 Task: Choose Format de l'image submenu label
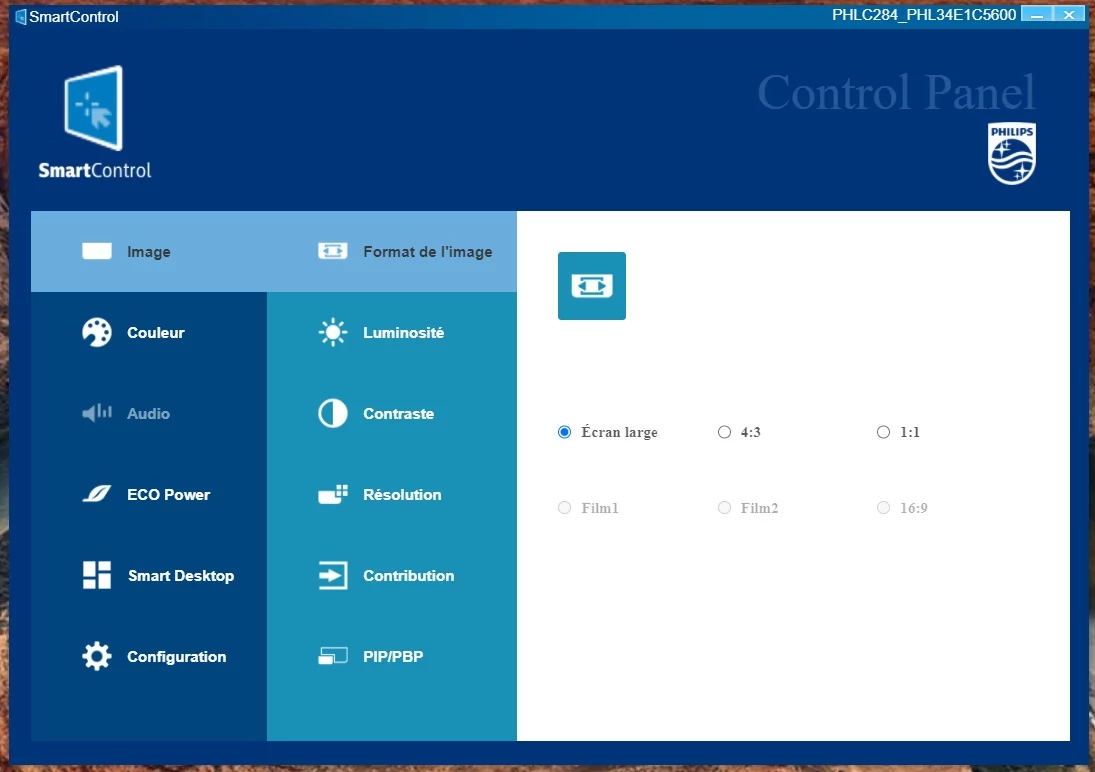click(427, 252)
